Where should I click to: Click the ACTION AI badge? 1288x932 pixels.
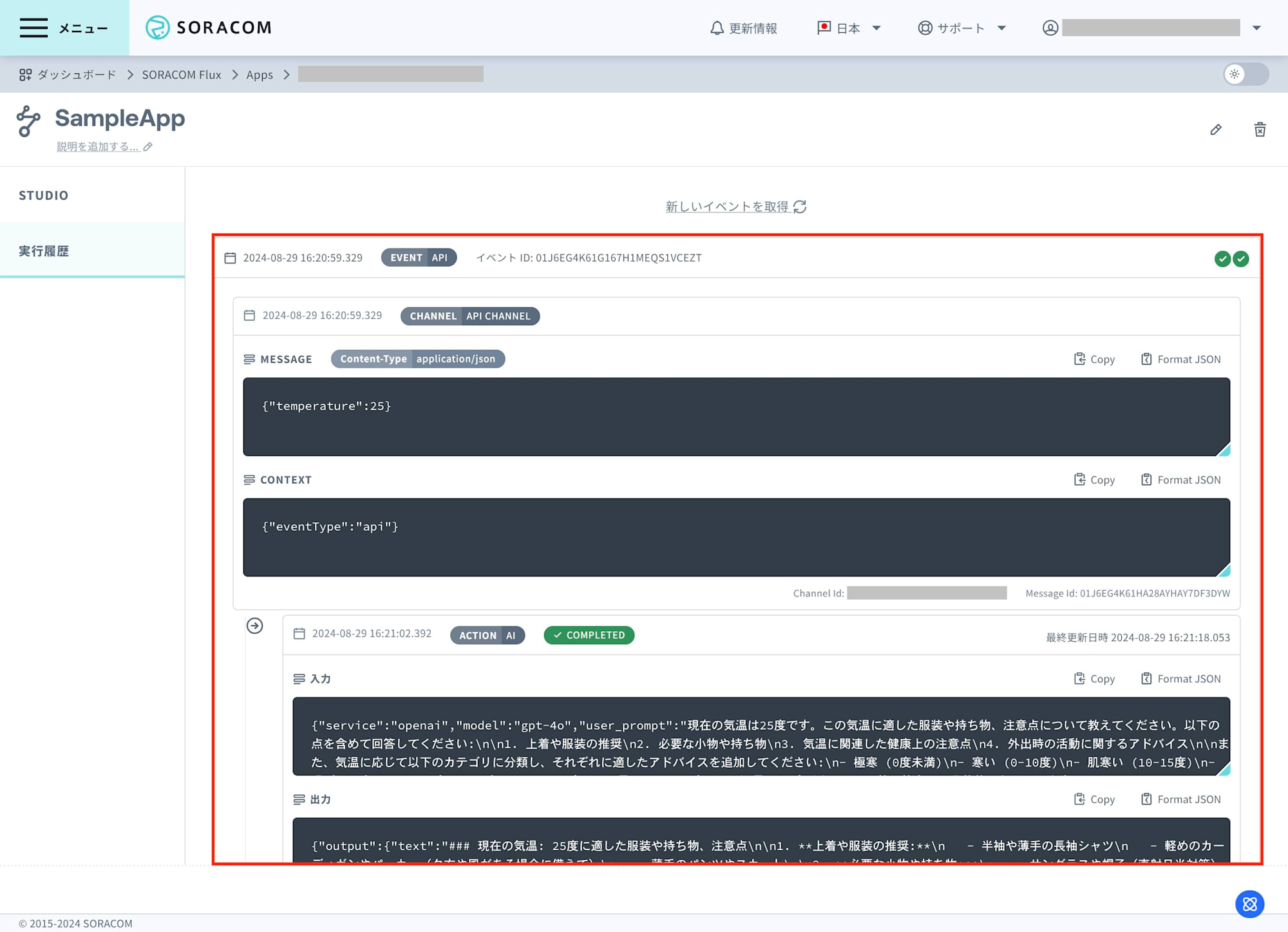(x=488, y=635)
